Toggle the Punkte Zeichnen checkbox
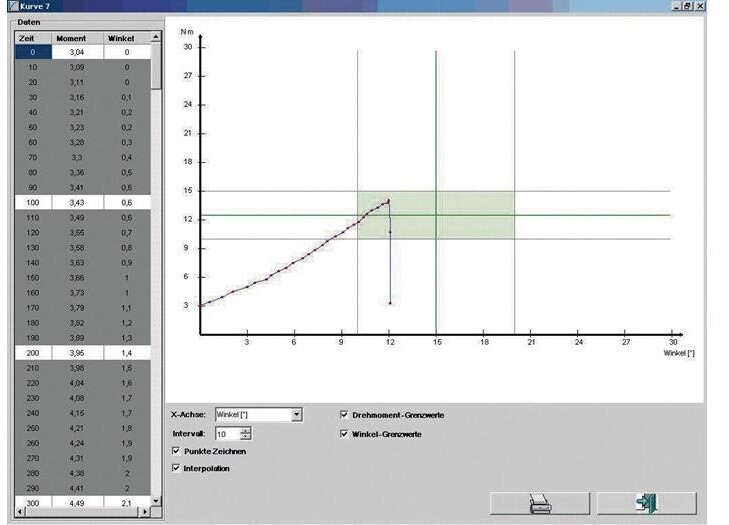The height and width of the screenshot is (525, 729). pyautogui.click(x=177, y=452)
